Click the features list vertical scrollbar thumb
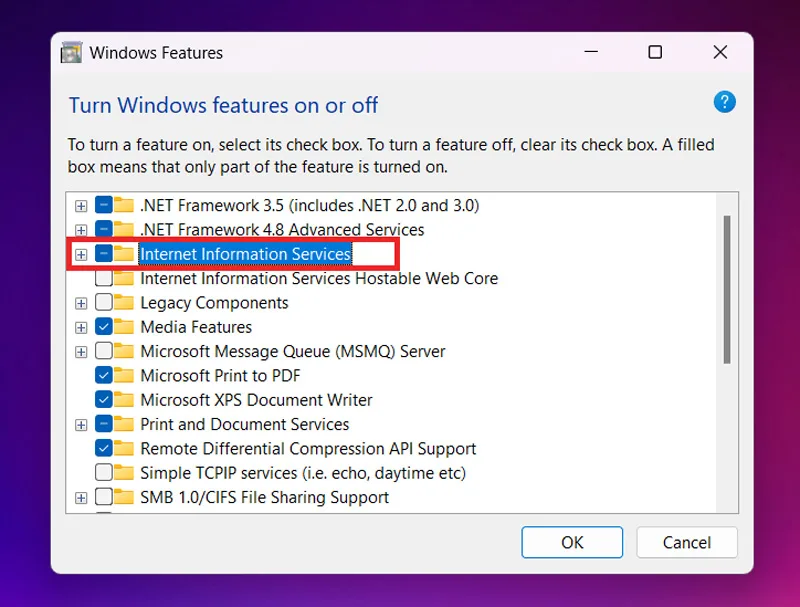The width and height of the screenshot is (800, 607). click(727, 289)
